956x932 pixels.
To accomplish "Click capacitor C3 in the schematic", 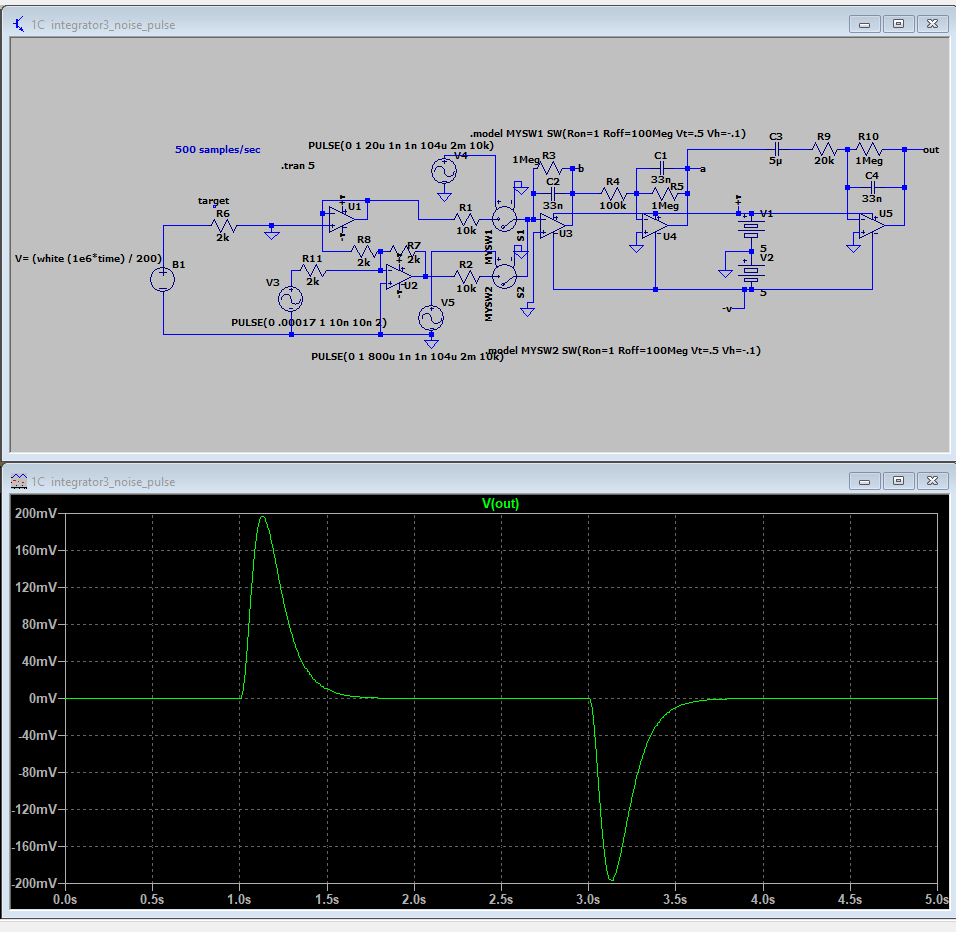I will pos(775,148).
